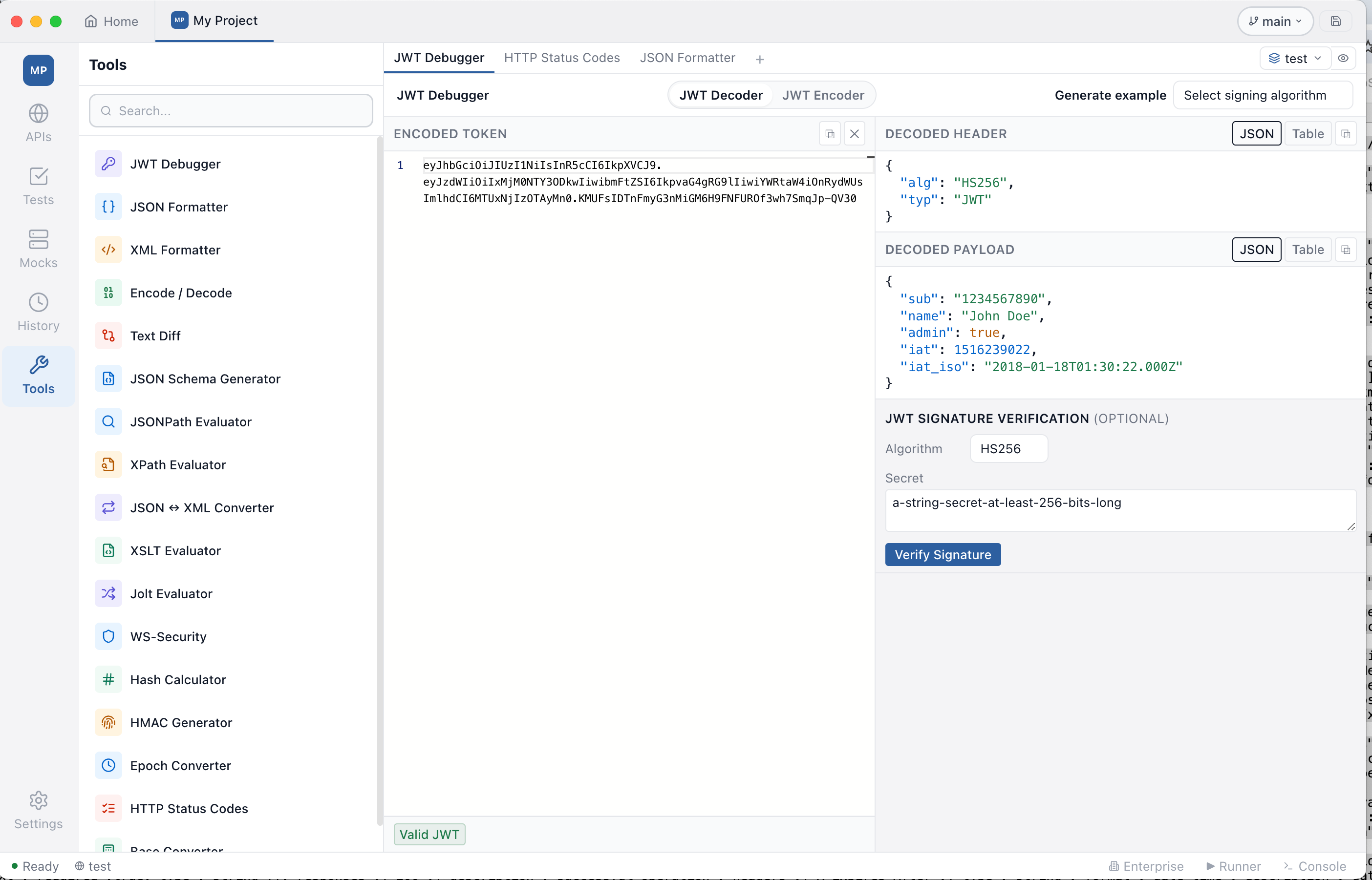Copy the encoded token
The image size is (1372, 880).
tap(830, 134)
